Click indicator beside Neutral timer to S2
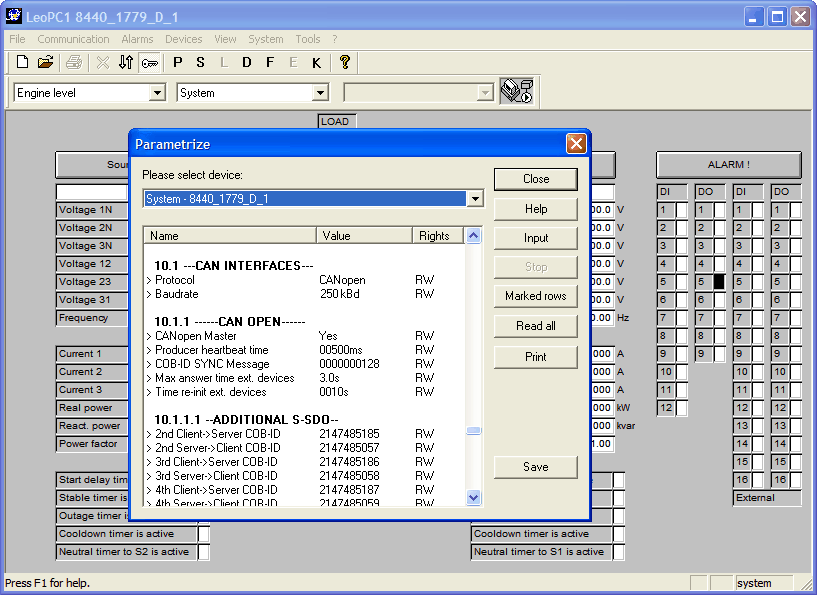This screenshot has height=595, width=817. tap(204, 552)
